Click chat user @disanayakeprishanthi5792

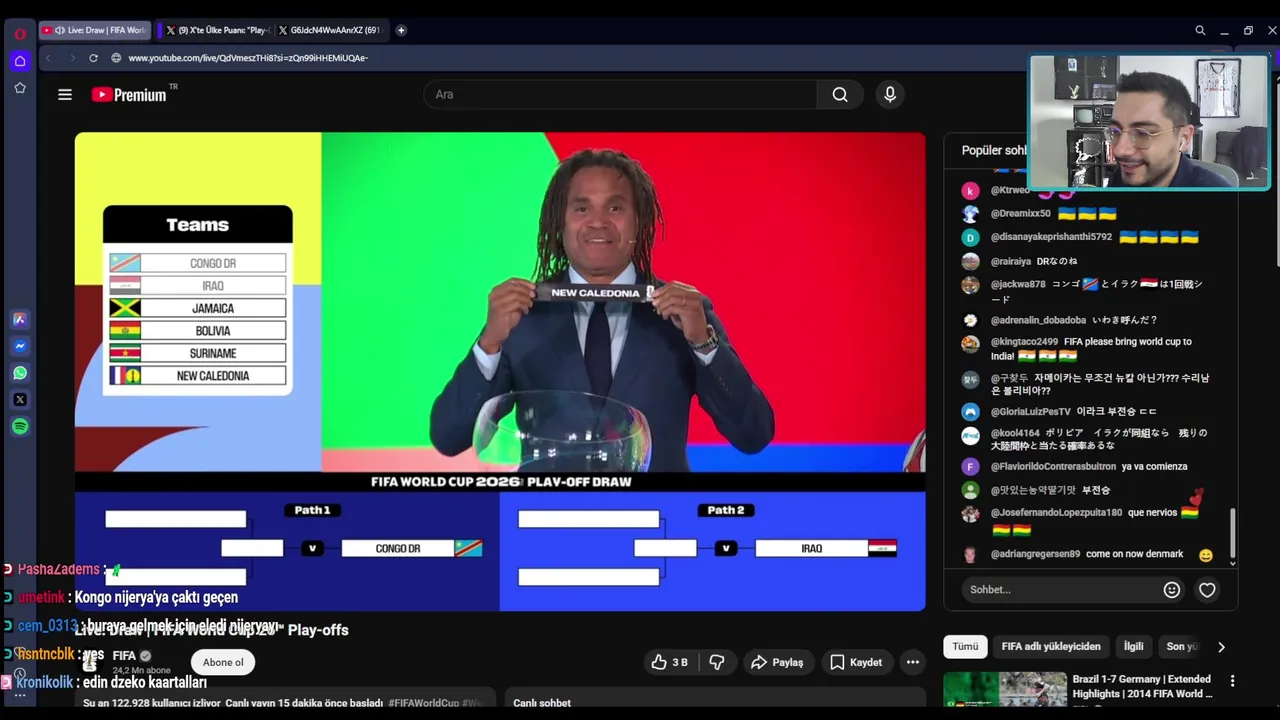coord(1051,238)
